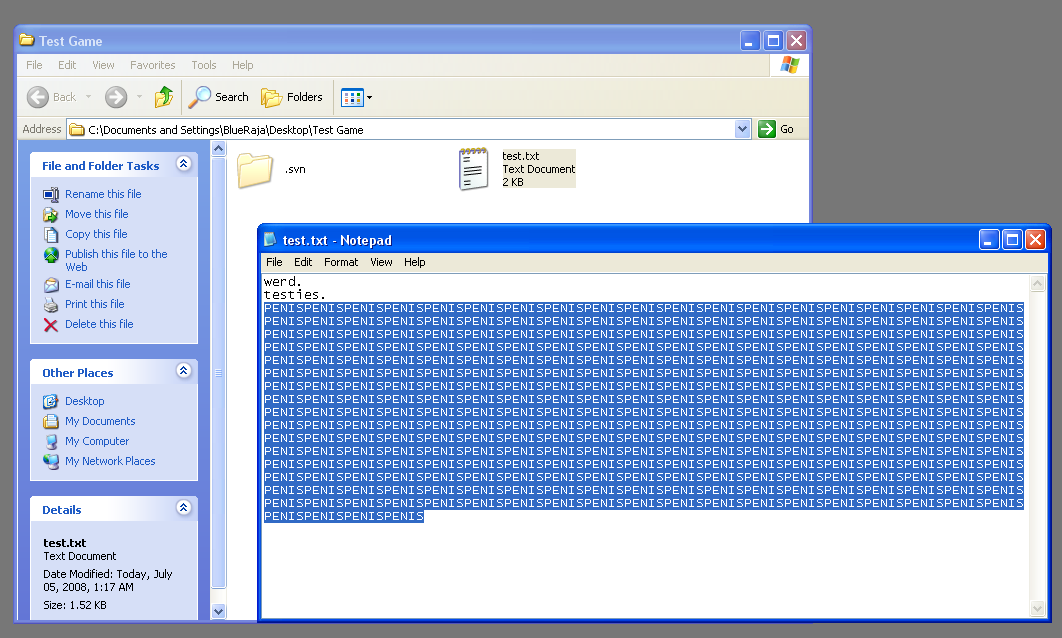Click Copy this file link
The image size is (1062, 638).
point(96,234)
